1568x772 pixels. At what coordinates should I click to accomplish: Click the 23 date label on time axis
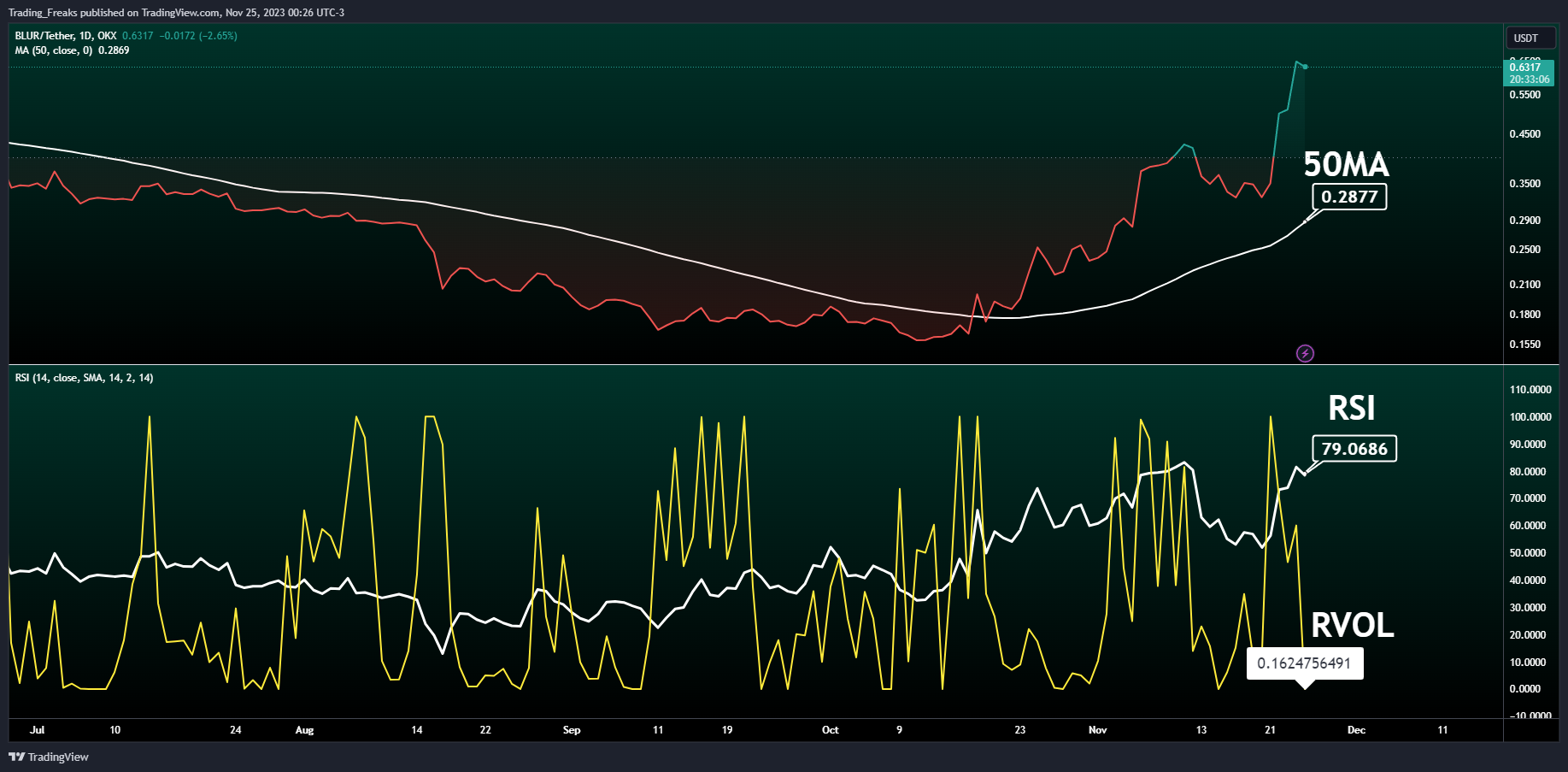coord(1020,730)
